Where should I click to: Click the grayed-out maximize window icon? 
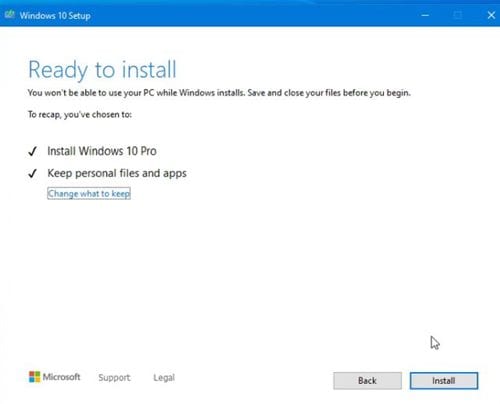click(x=458, y=15)
